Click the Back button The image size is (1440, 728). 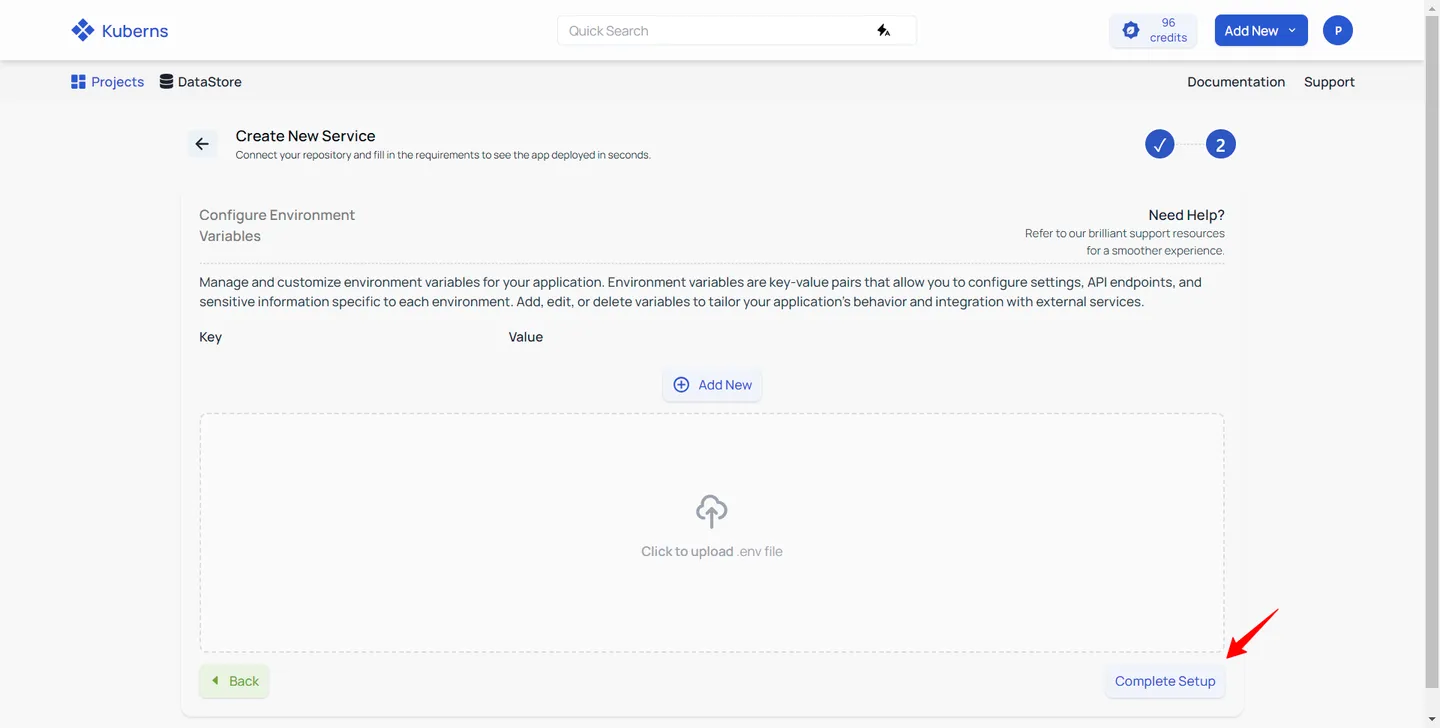point(234,681)
